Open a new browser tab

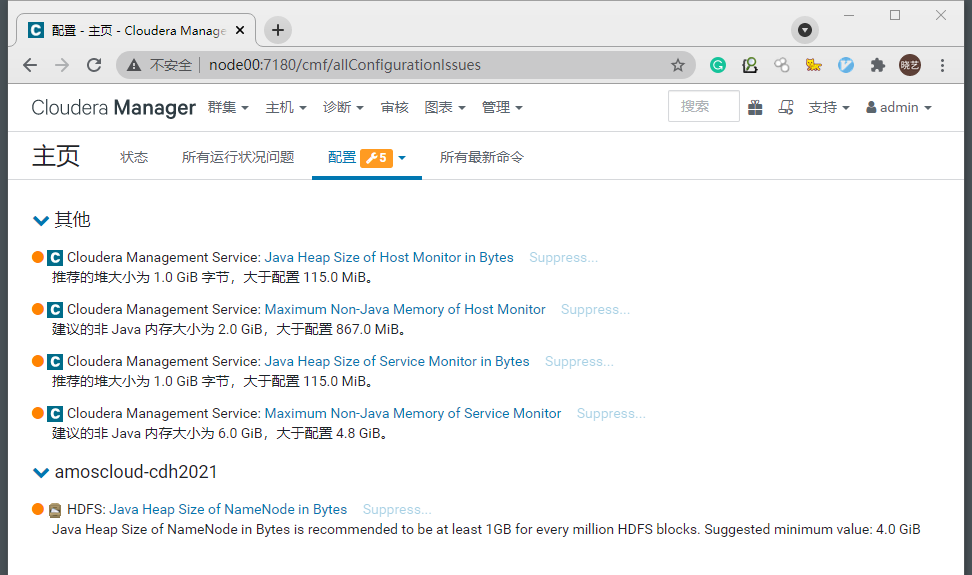coord(278,30)
